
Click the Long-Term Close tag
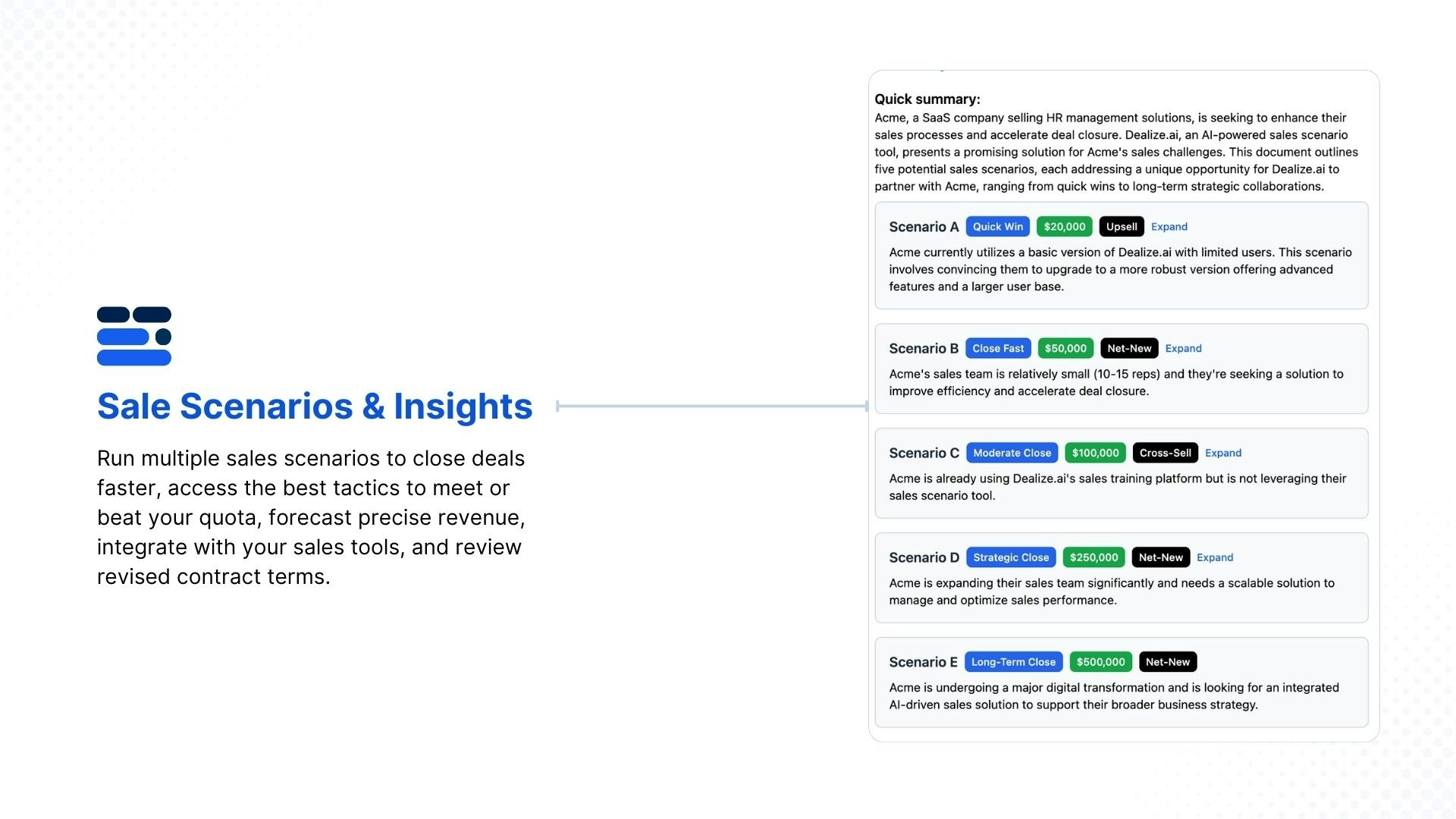(x=1013, y=662)
